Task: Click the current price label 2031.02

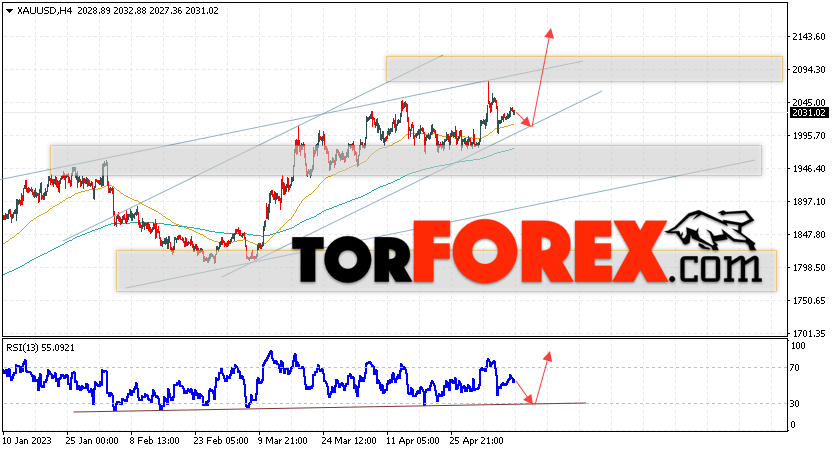Action: coord(809,113)
